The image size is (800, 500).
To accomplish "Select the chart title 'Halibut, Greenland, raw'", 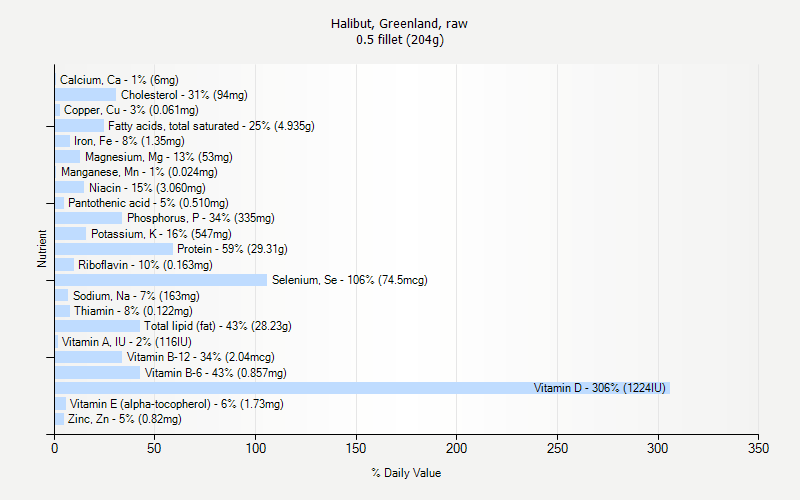I will tap(399, 24).
